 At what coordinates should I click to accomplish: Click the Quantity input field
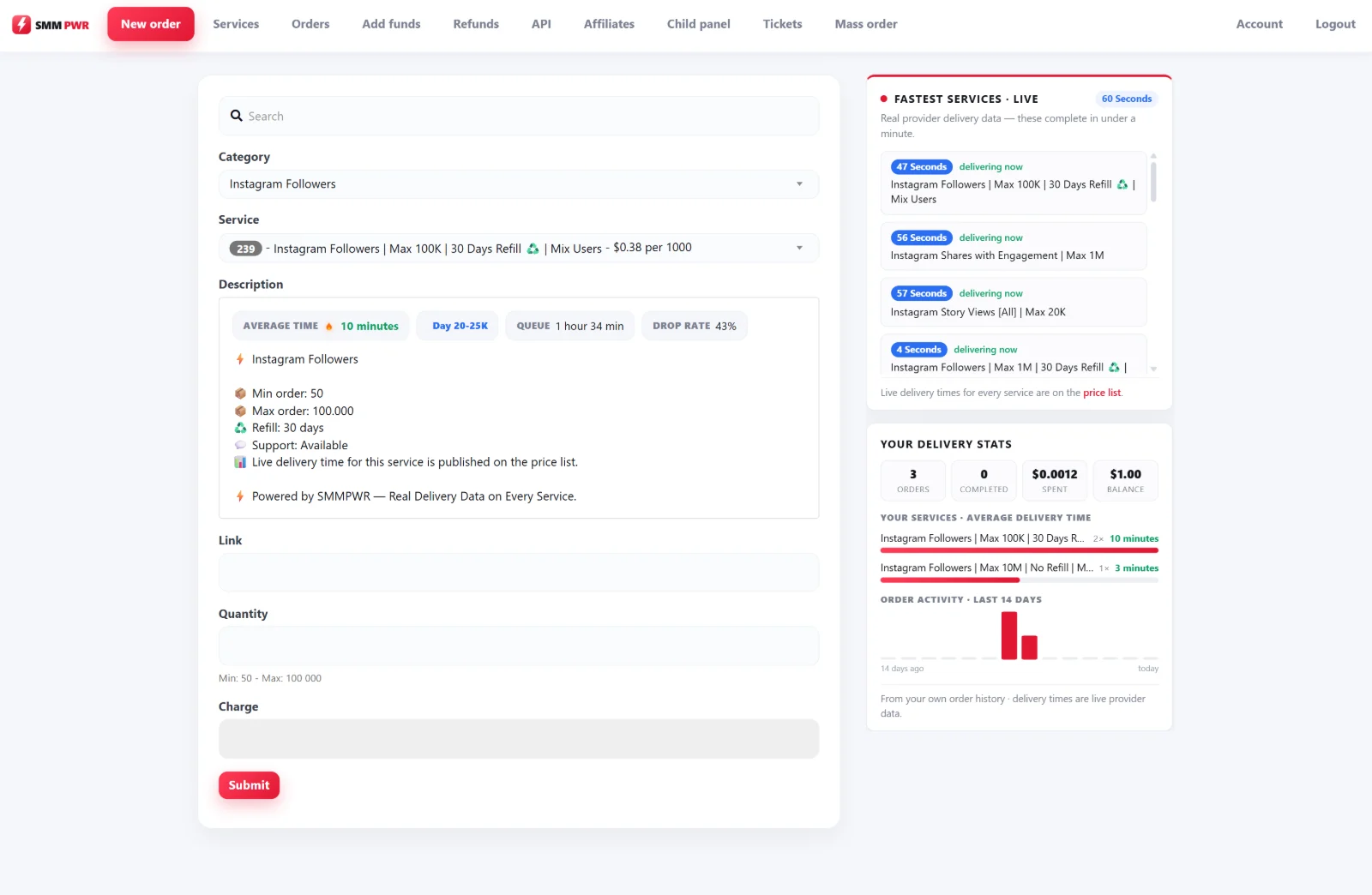519,646
